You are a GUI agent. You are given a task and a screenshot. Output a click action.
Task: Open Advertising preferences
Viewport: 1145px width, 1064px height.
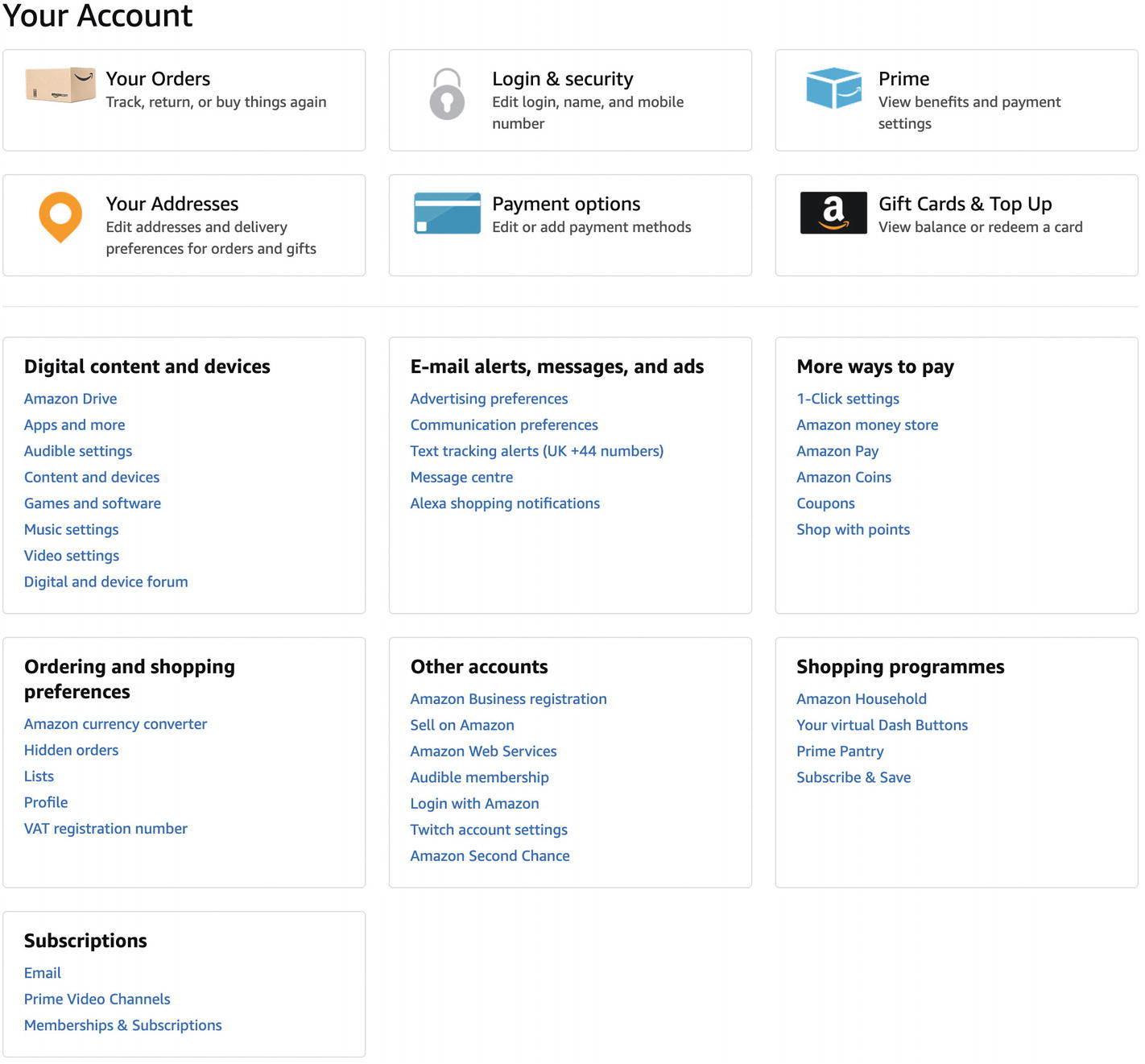[x=490, y=399]
